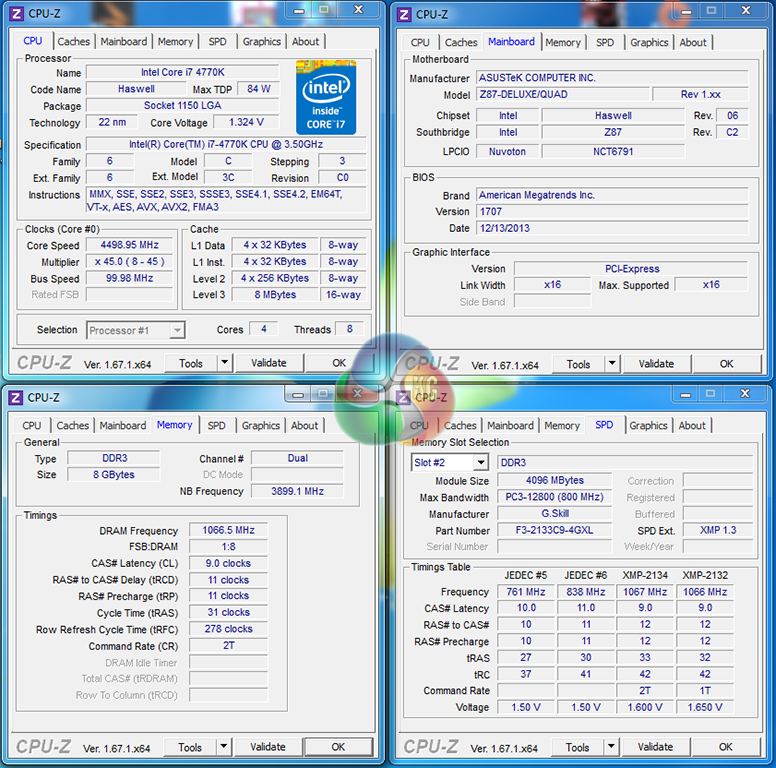Click the CPU-Z logo icon in CPU window title bar

pos(16,14)
